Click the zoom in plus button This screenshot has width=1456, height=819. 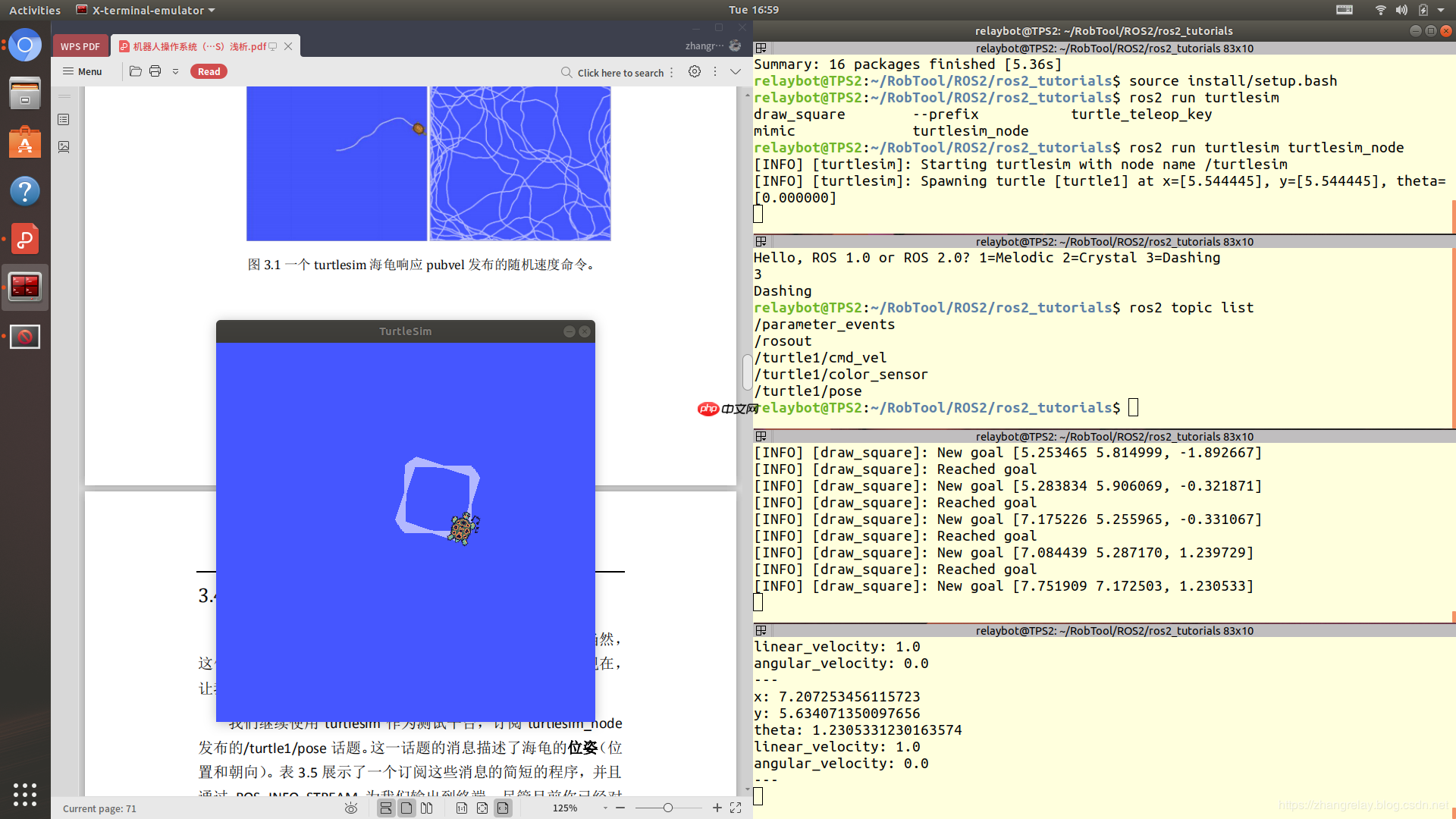(717, 808)
